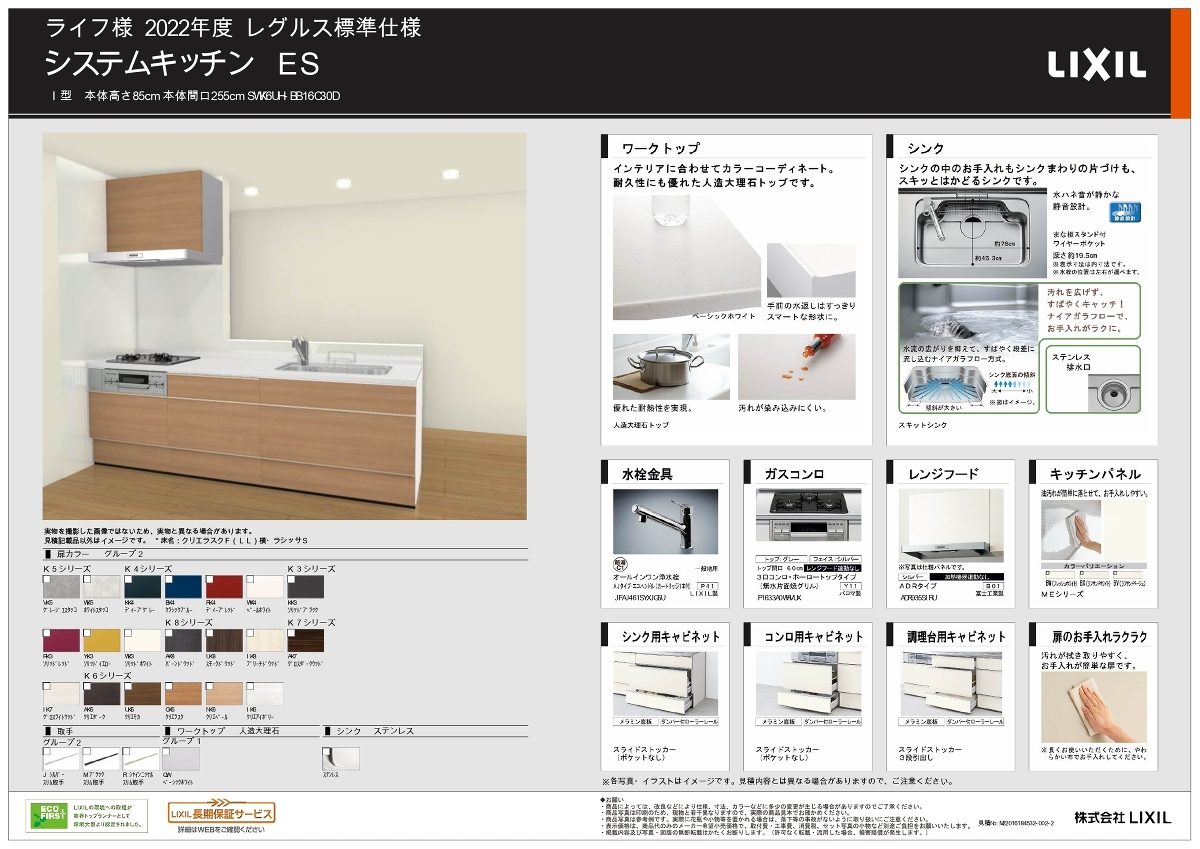The width and height of the screenshot is (1200, 849).
Task: Tick the magenta door color checkbox
Action: (47, 633)
